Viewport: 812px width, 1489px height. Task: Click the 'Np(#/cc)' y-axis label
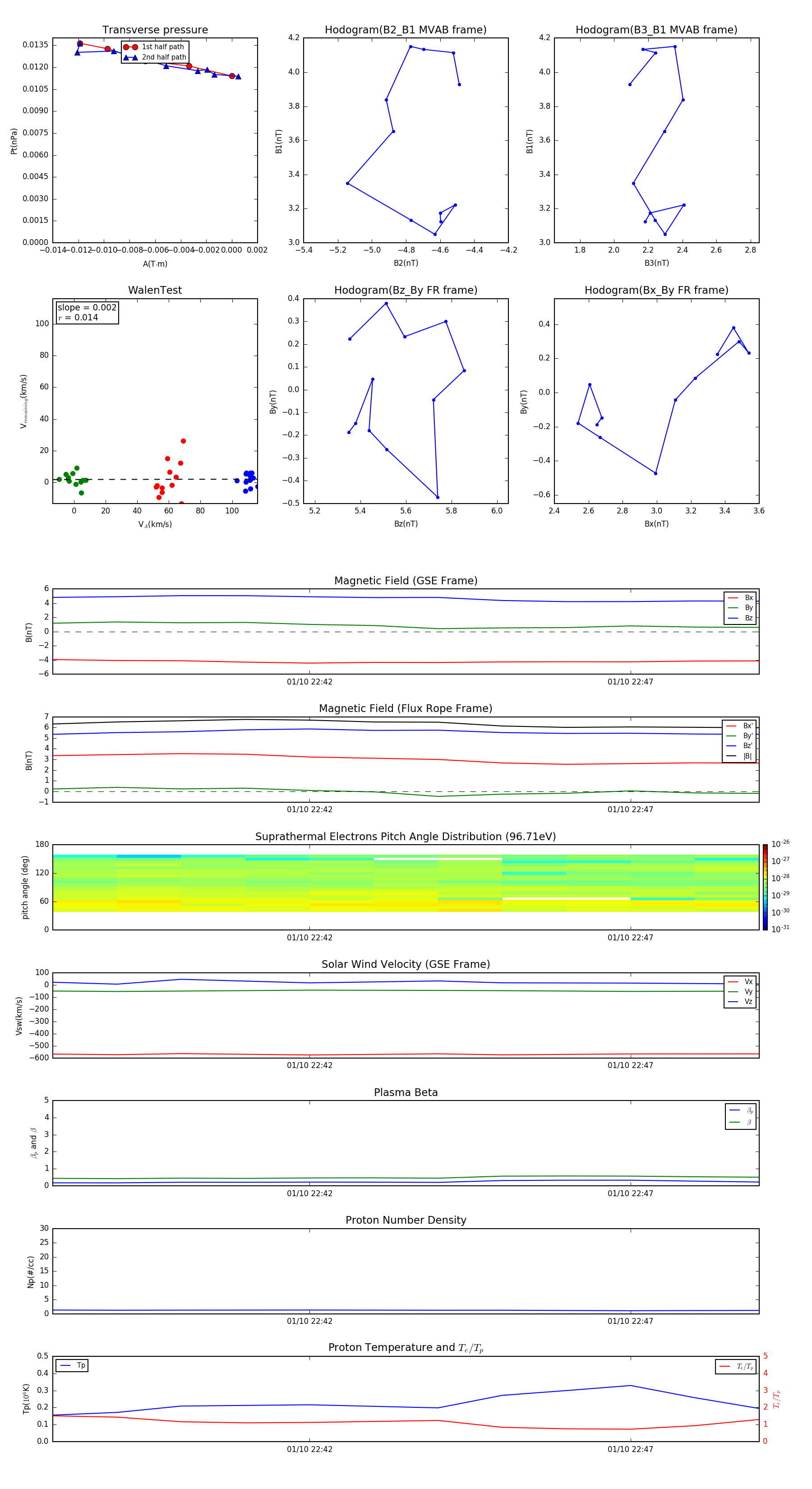[x=31, y=1271]
